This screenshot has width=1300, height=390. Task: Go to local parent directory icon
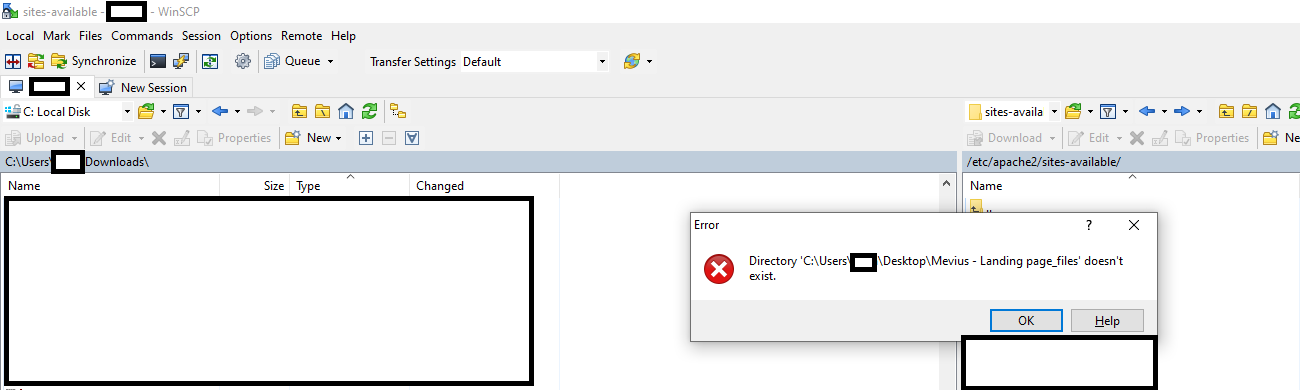coord(298,111)
